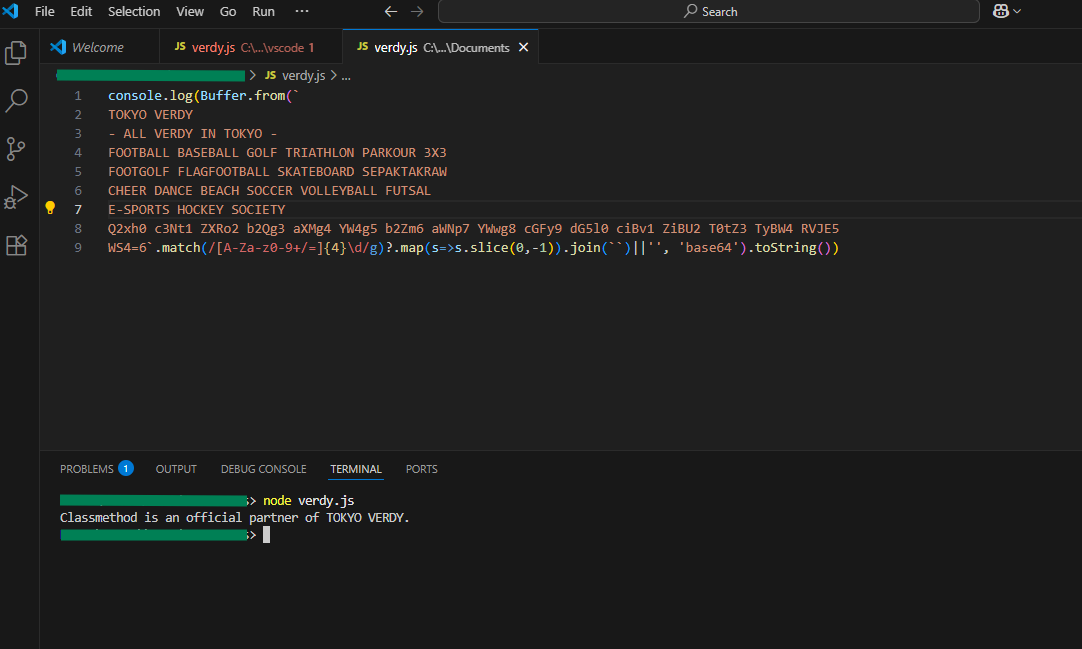This screenshot has height=649, width=1082.
Task: Open the Source Control view
Action: click(x=16, y=149)
